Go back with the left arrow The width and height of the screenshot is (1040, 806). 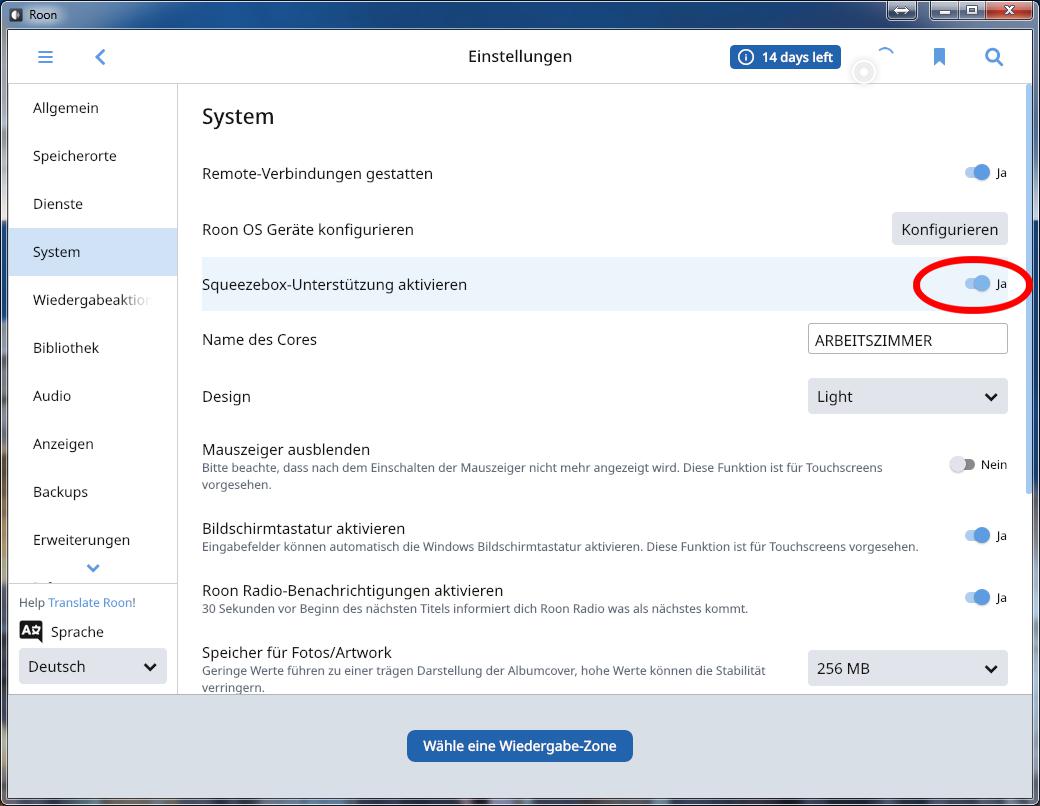coord(100,57)
